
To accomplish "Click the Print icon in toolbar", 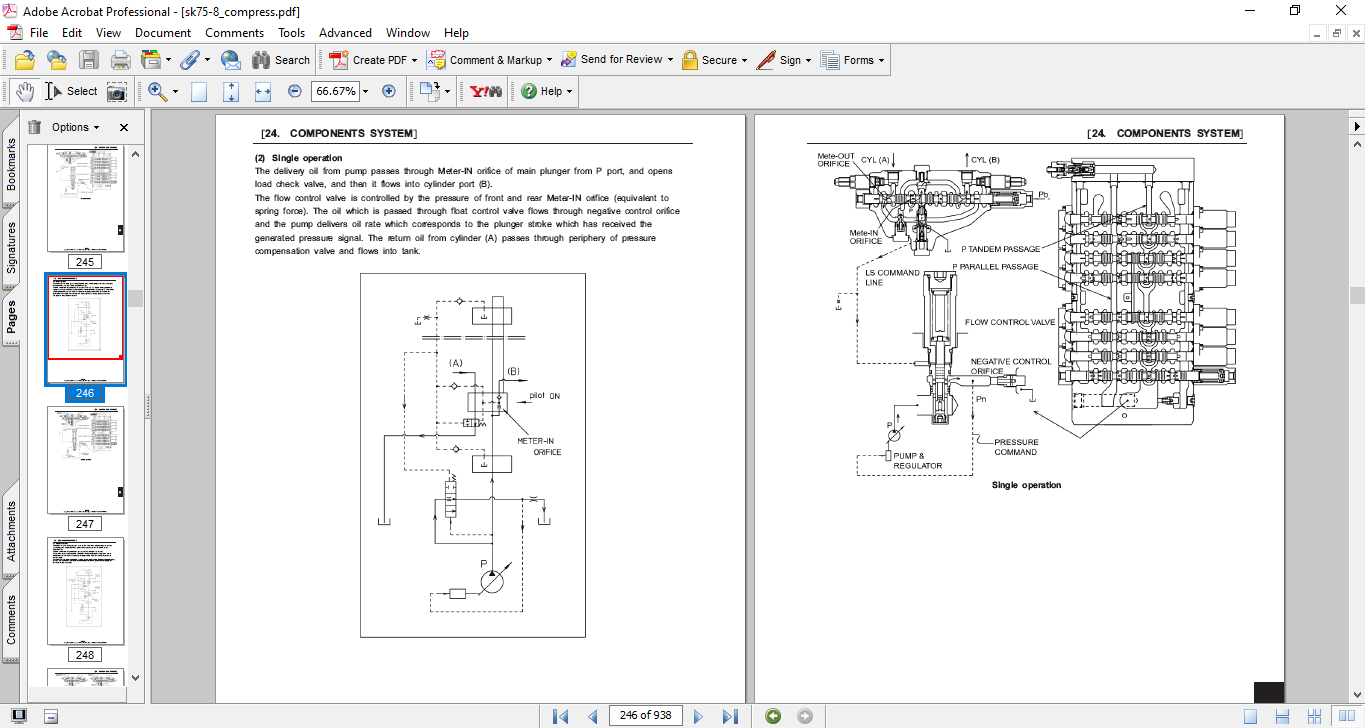I will [x=120, y=60].
